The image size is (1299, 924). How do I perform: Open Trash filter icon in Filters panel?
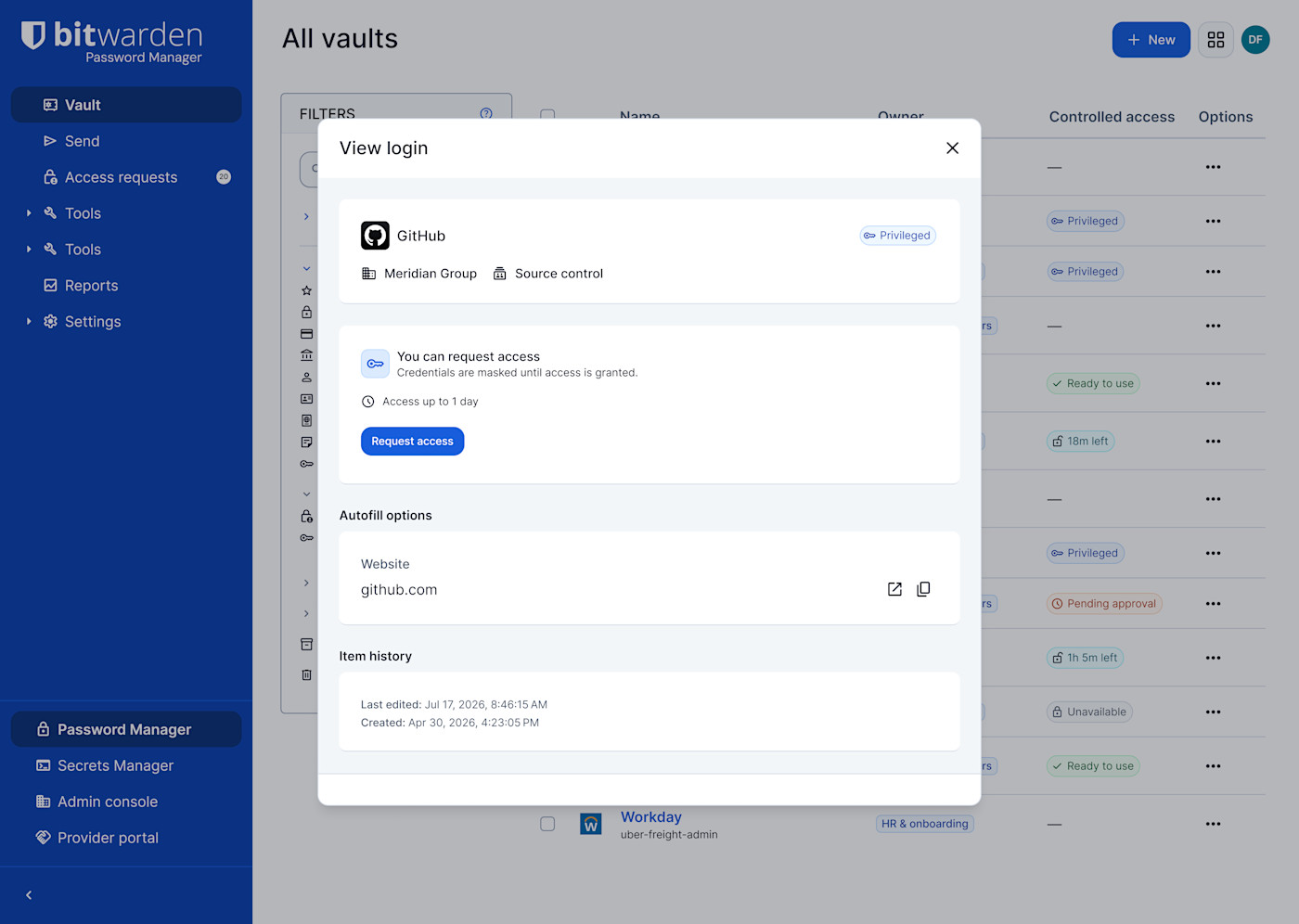[306, 674]
